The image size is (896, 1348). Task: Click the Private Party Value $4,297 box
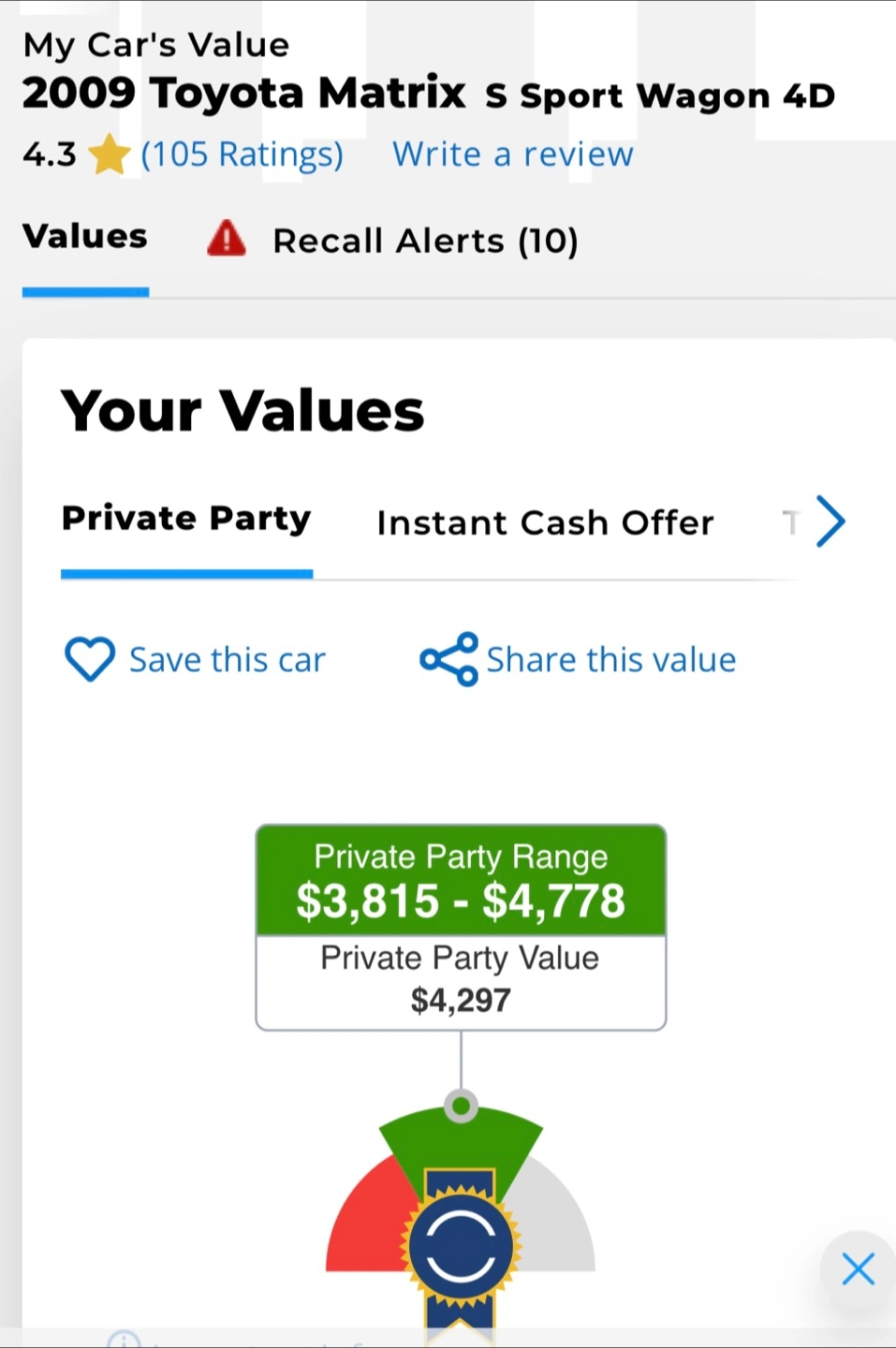461,982
